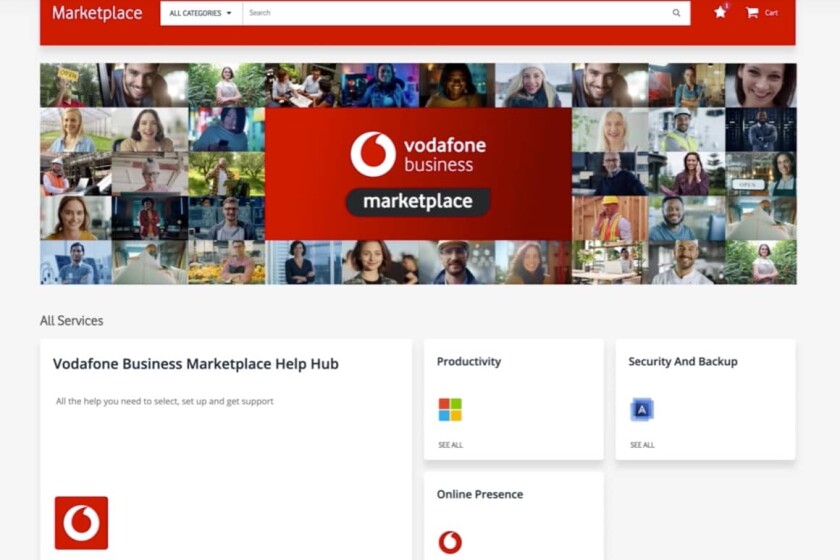Click the search magnifier icon
840x560 pixels.
click(x=677, y=13)
